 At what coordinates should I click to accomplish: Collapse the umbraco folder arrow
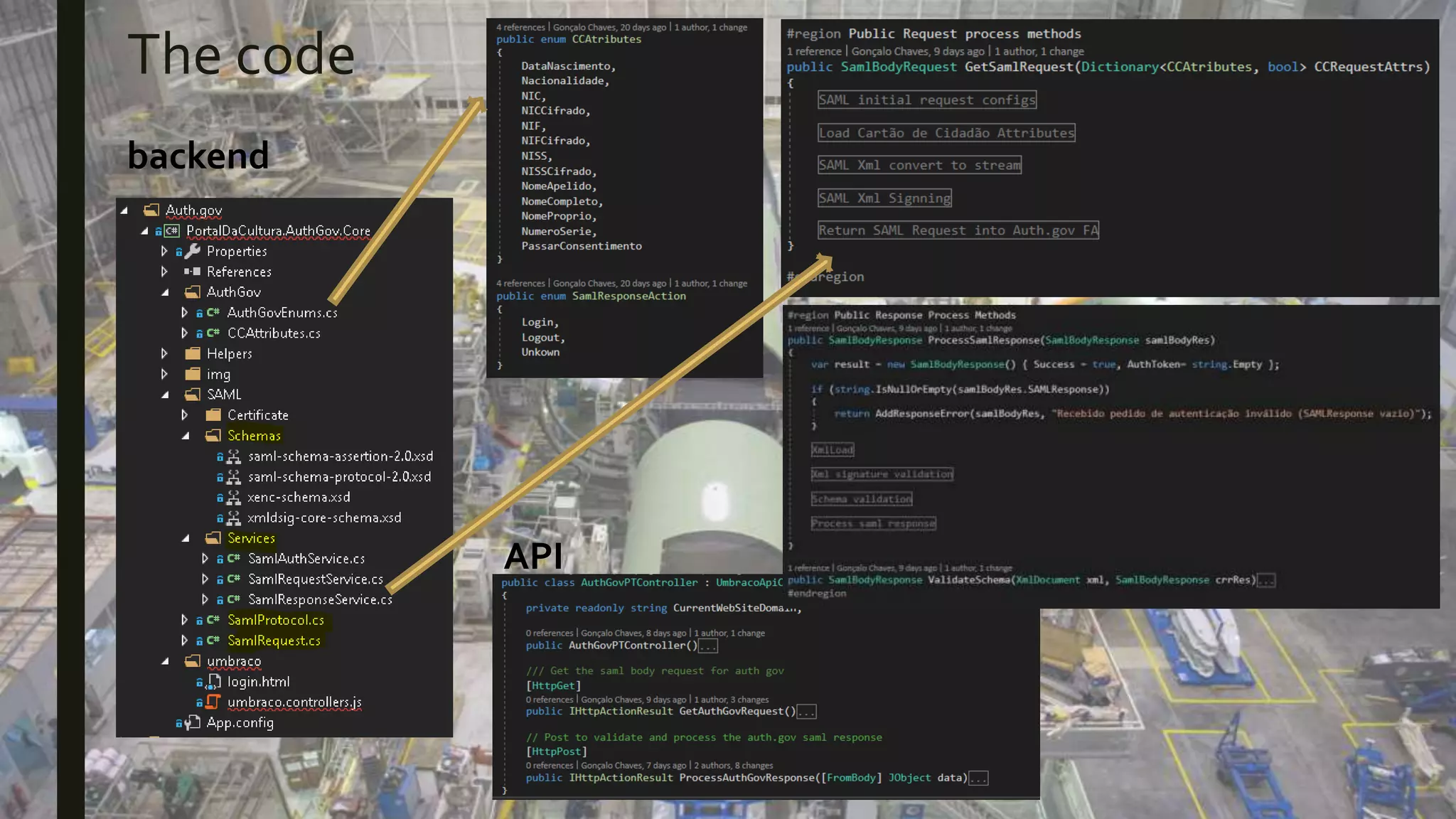tap(165, 661)
